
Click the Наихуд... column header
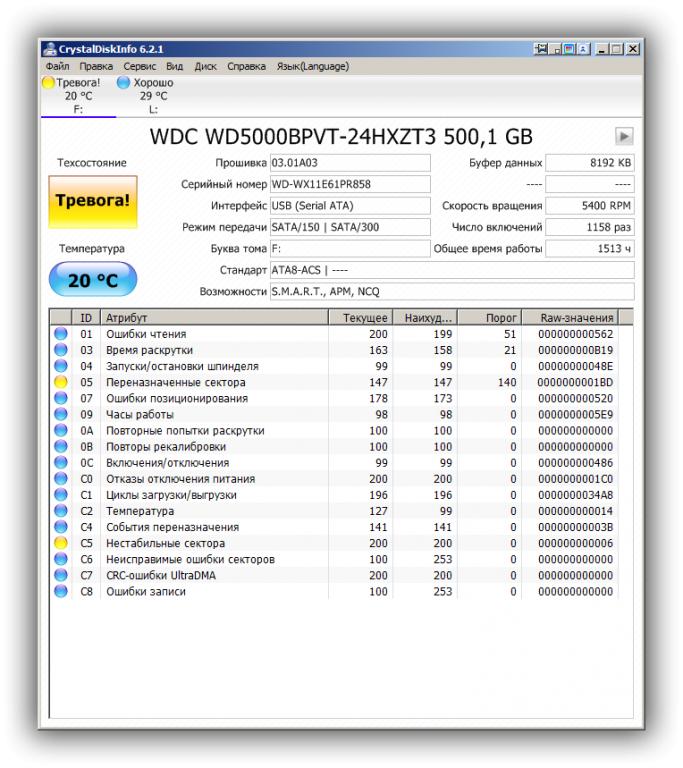(425, 318)
